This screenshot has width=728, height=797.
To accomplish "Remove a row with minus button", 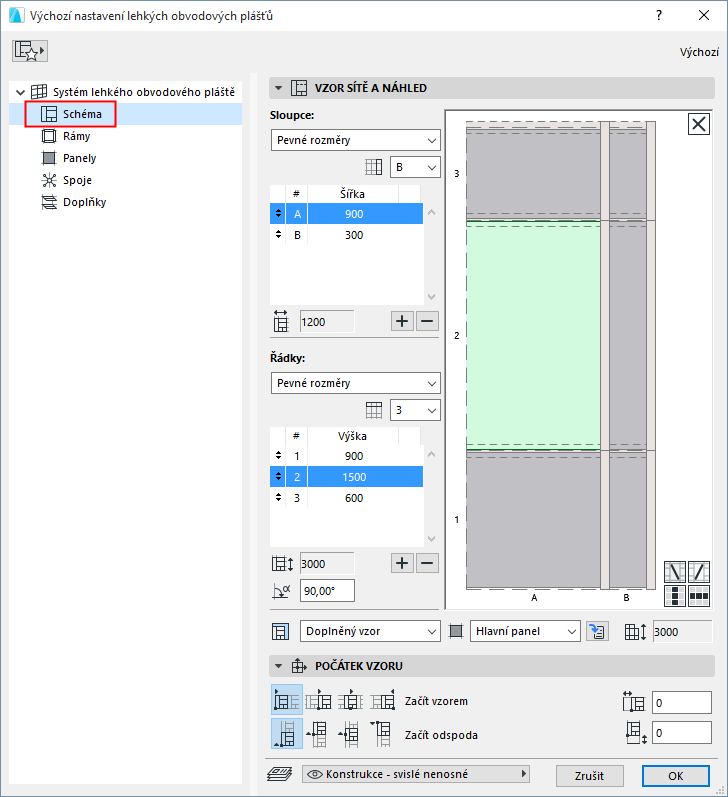I will tap(427, 563).
